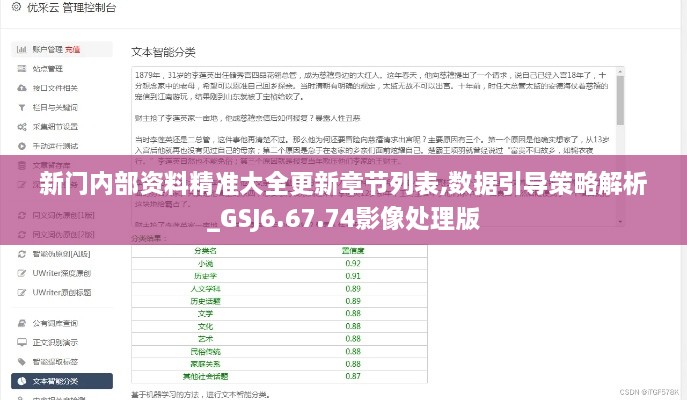Click the text area scrollbar up arrow
The width and height of the screenshot is (687, 400).
[620, 71]
